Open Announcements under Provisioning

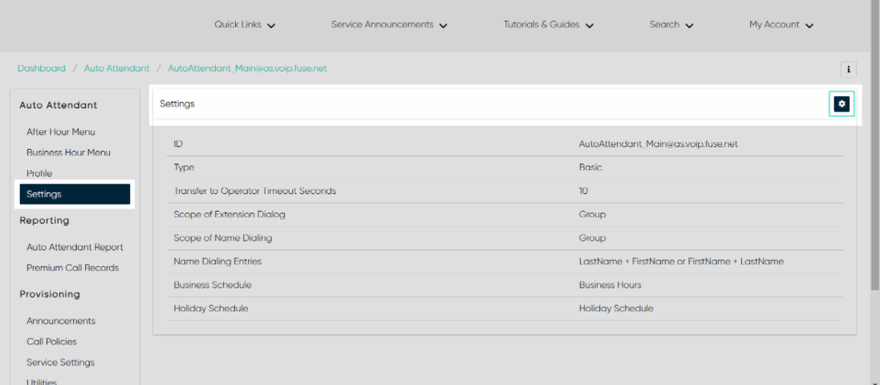(x=61, y=321)
